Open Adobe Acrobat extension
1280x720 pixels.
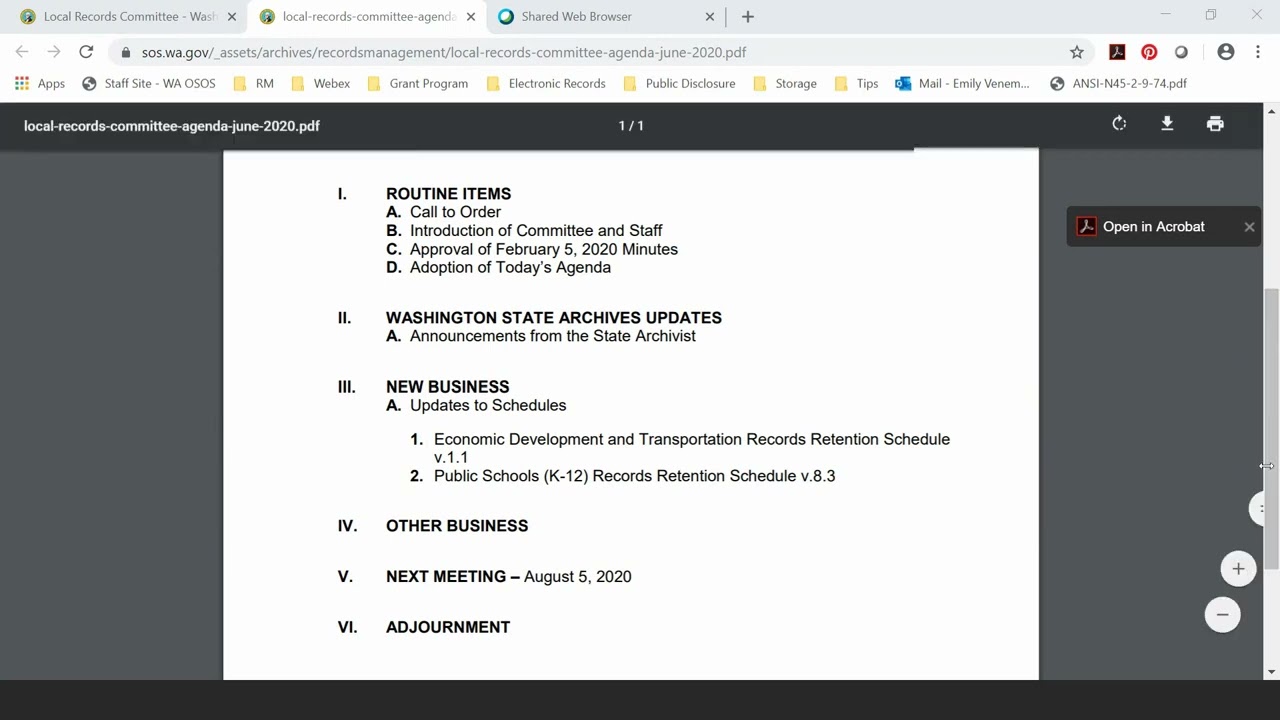click(1117, 52)
